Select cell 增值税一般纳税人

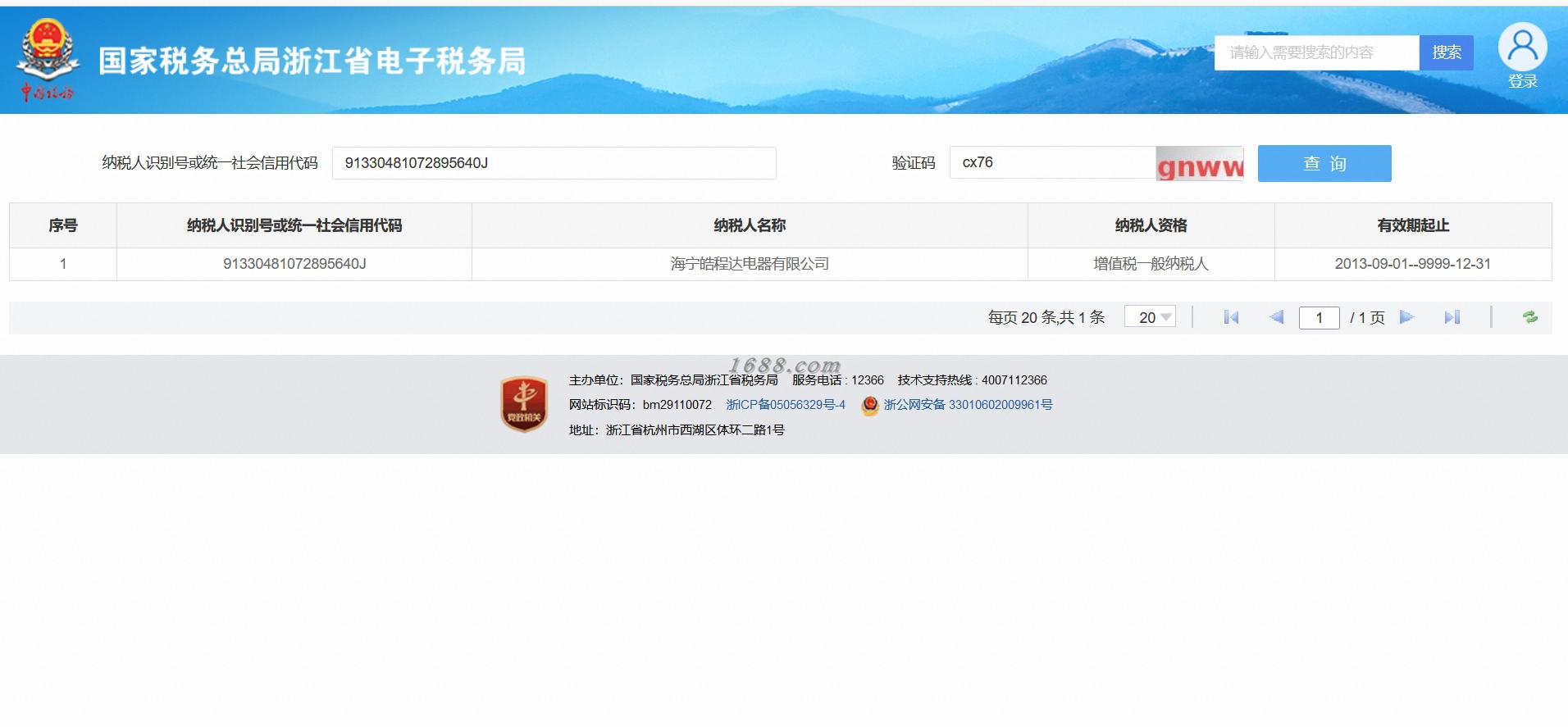click(1151, 264)
